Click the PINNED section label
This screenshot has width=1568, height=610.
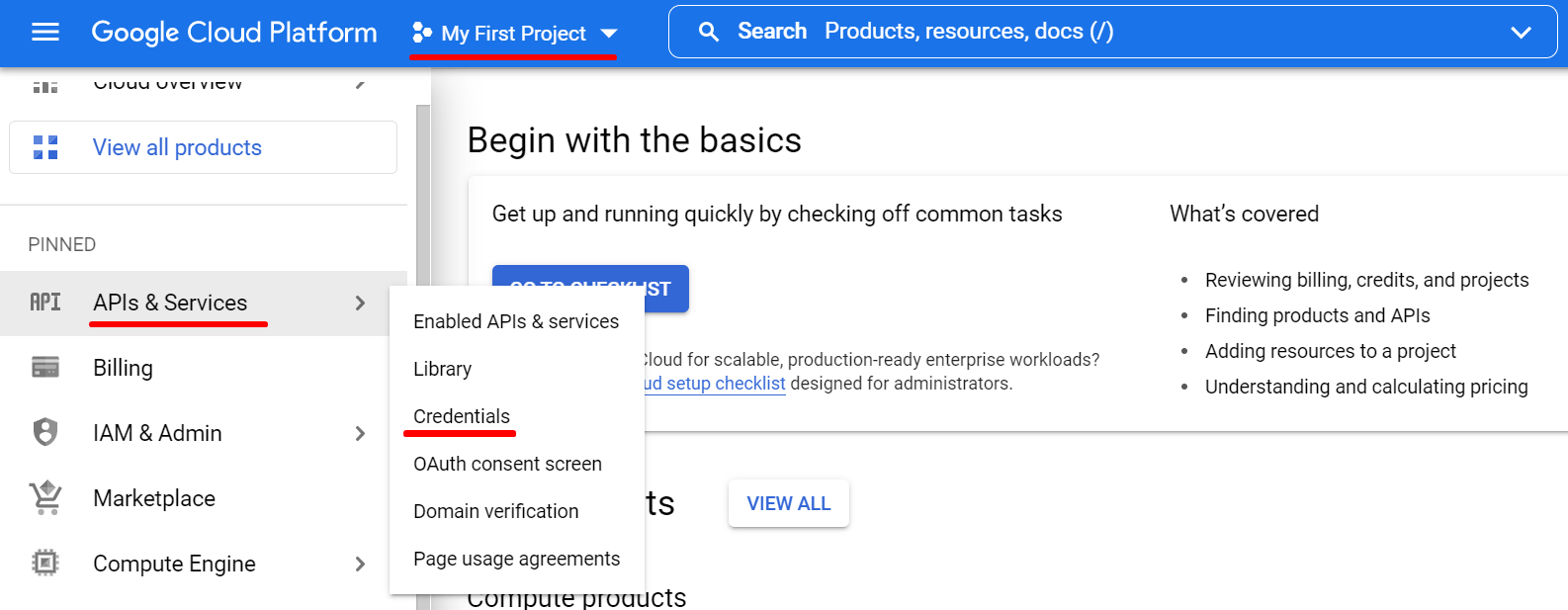tap(62, 244)
